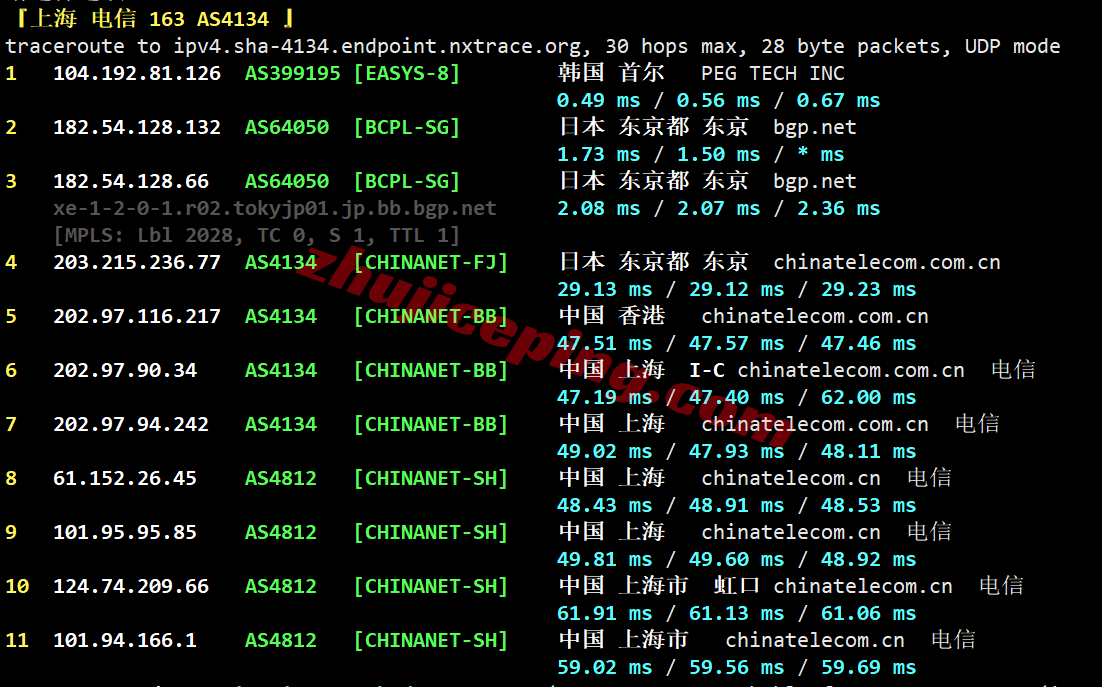Click AS399195 in hop 1
This screenshot has height=687, width=1102.
pyautogui.click(x=292, y=73)
